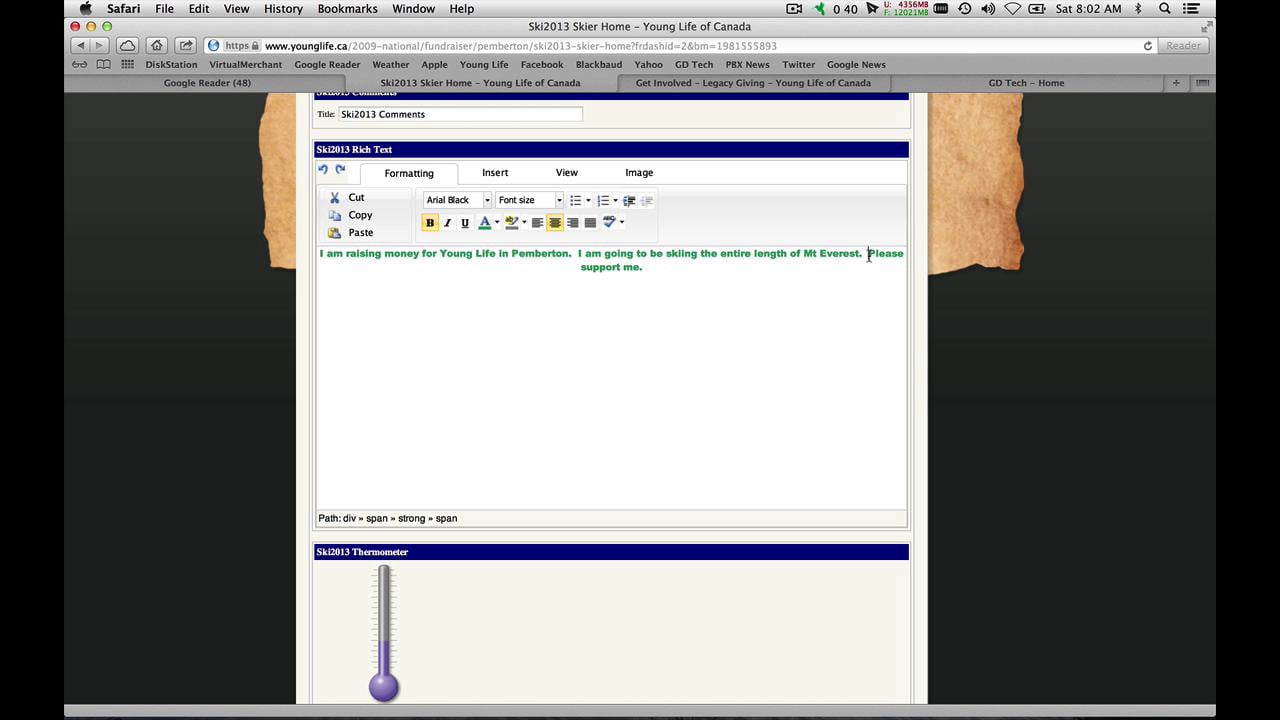
Task: Apply the highlight background color
Action: tap(511, 223)
